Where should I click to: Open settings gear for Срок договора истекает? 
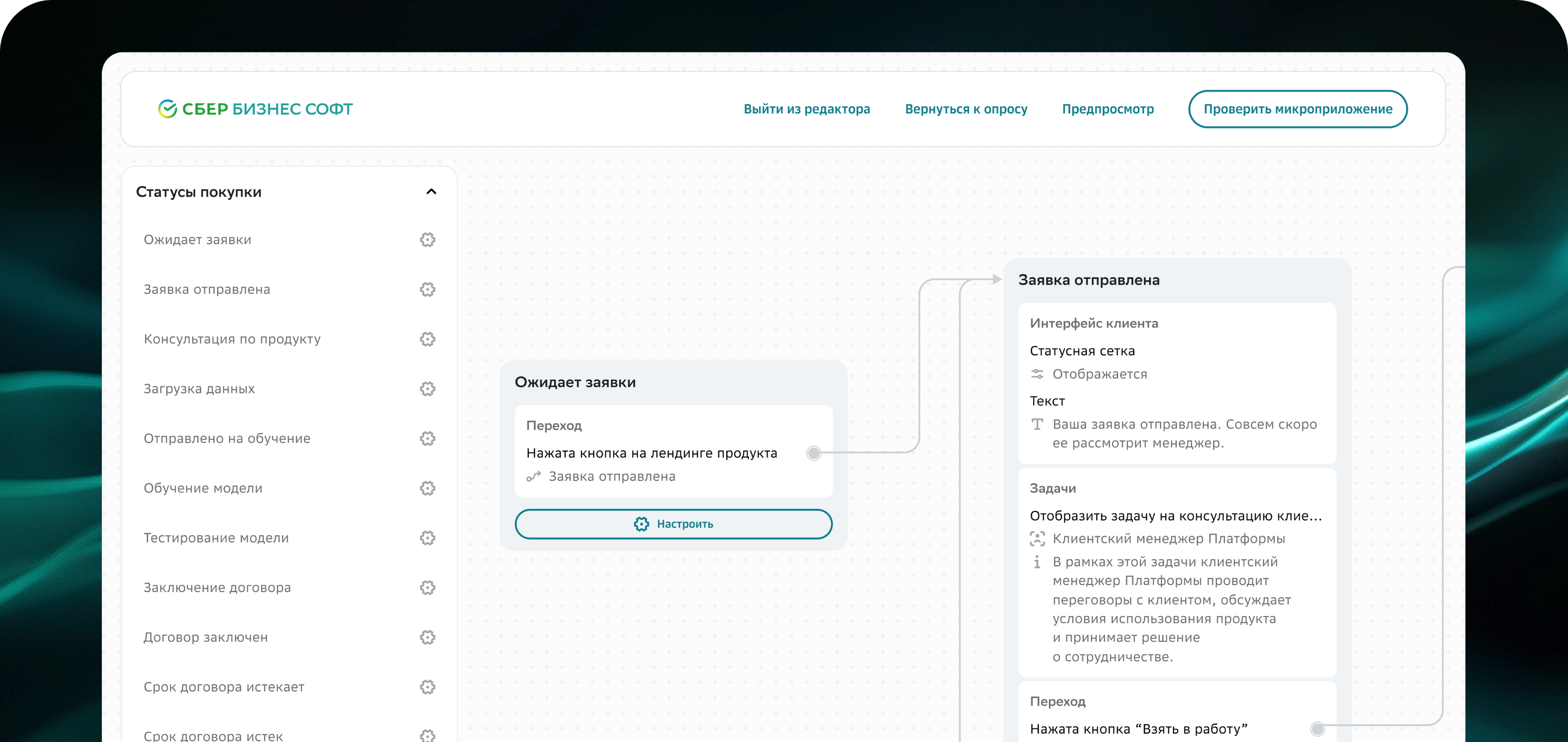coord(427,687)
